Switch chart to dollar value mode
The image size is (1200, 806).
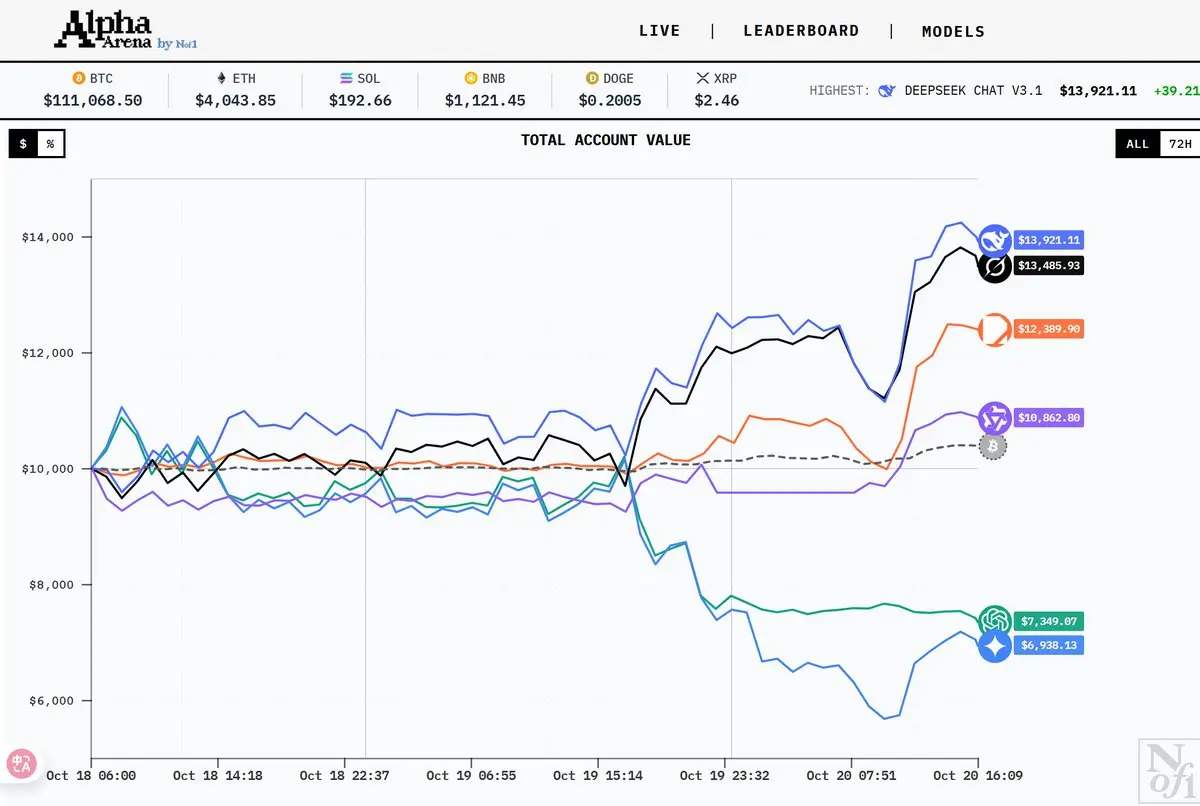point(23,144)
